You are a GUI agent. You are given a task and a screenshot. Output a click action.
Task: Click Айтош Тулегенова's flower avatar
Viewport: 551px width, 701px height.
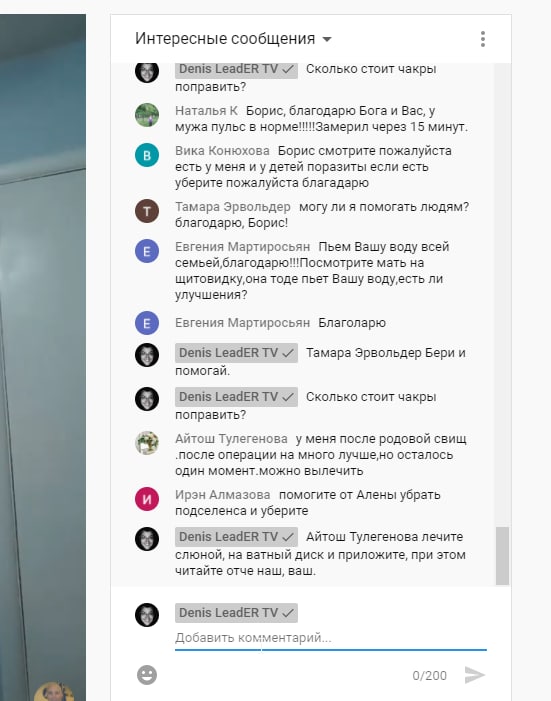[147, 443]
